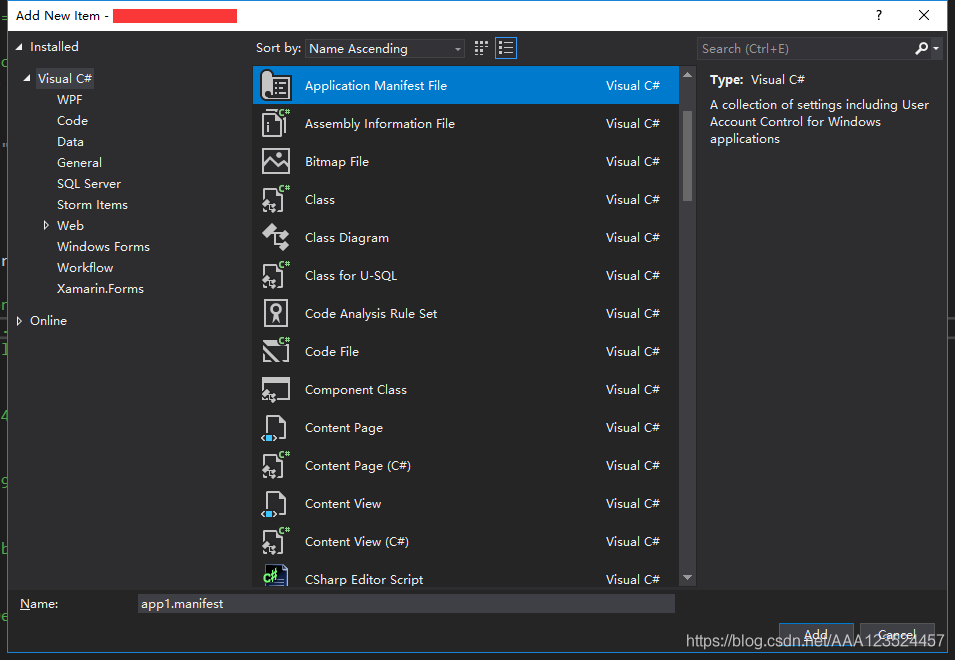955x660 pixels.
Task: Click the Content Page icon
Action: click(274, 427)
